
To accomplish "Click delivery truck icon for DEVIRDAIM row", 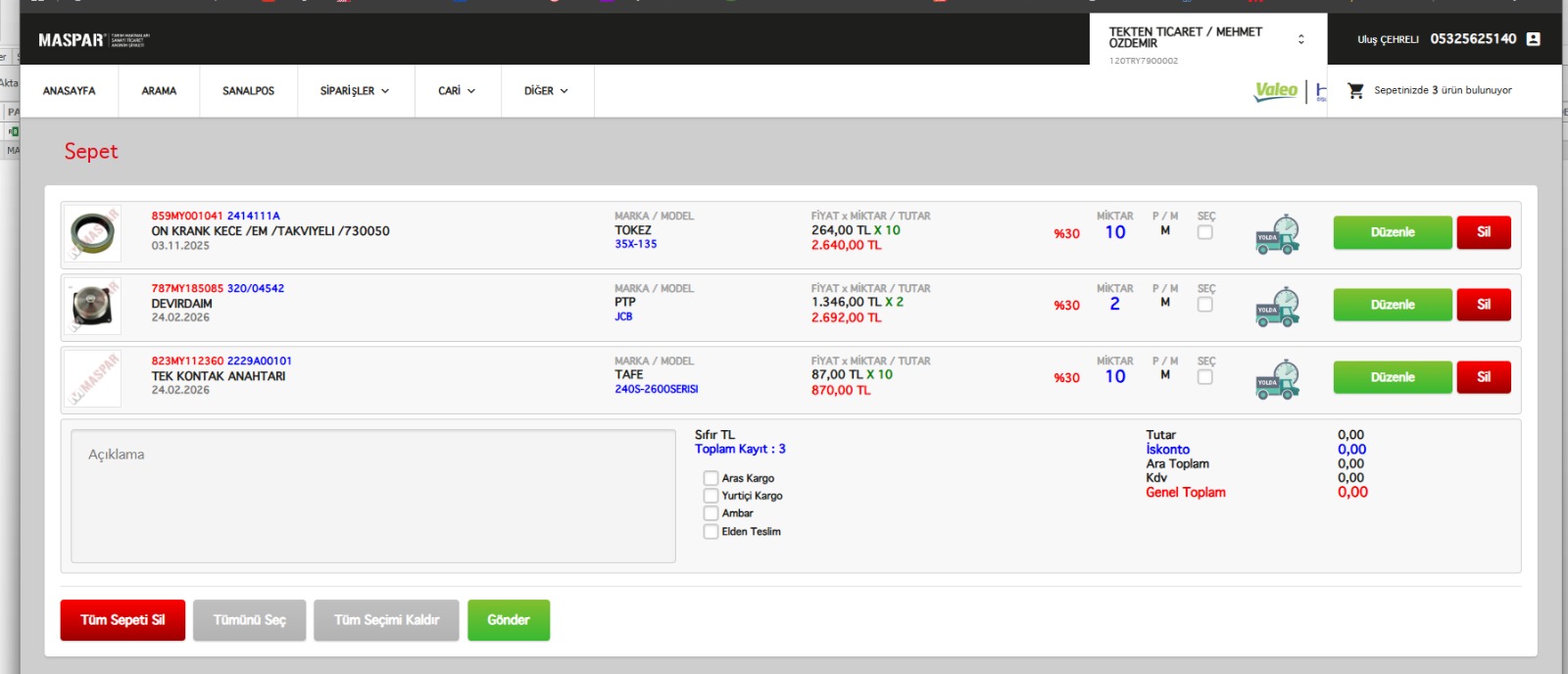I will click(x=1278, y=307).
